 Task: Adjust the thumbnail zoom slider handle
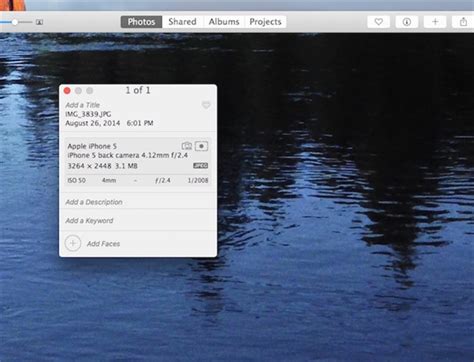point(14,22)
